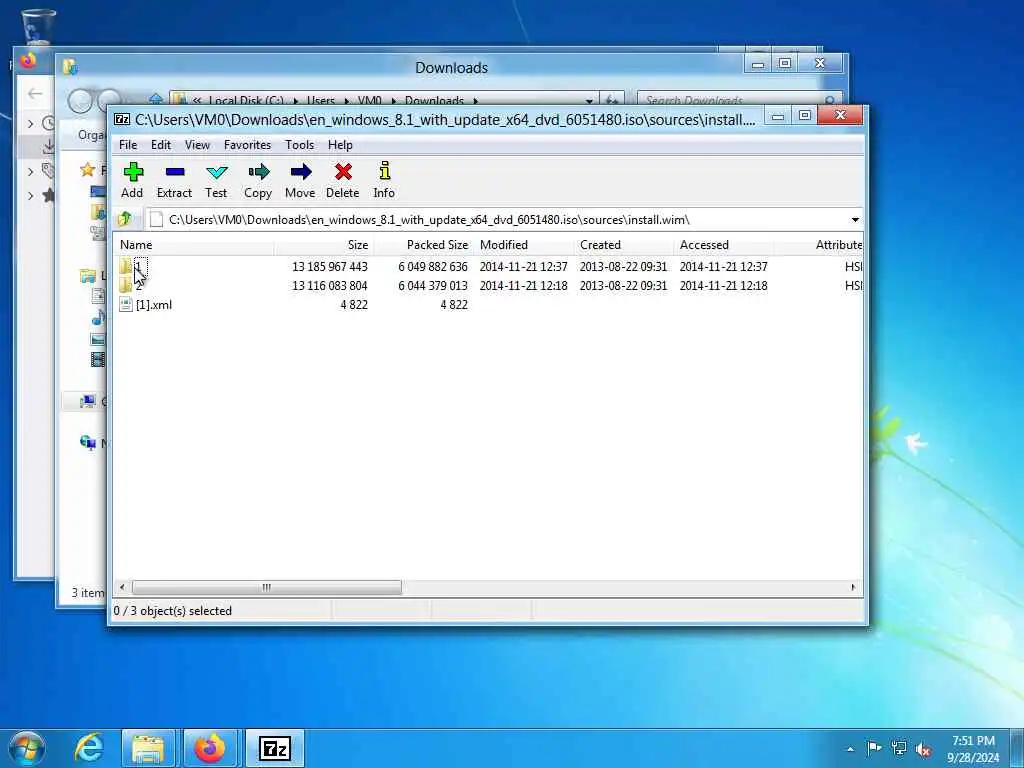
Task: Launch Internet Explorer from the taskbar
Action: coord(89,748)
